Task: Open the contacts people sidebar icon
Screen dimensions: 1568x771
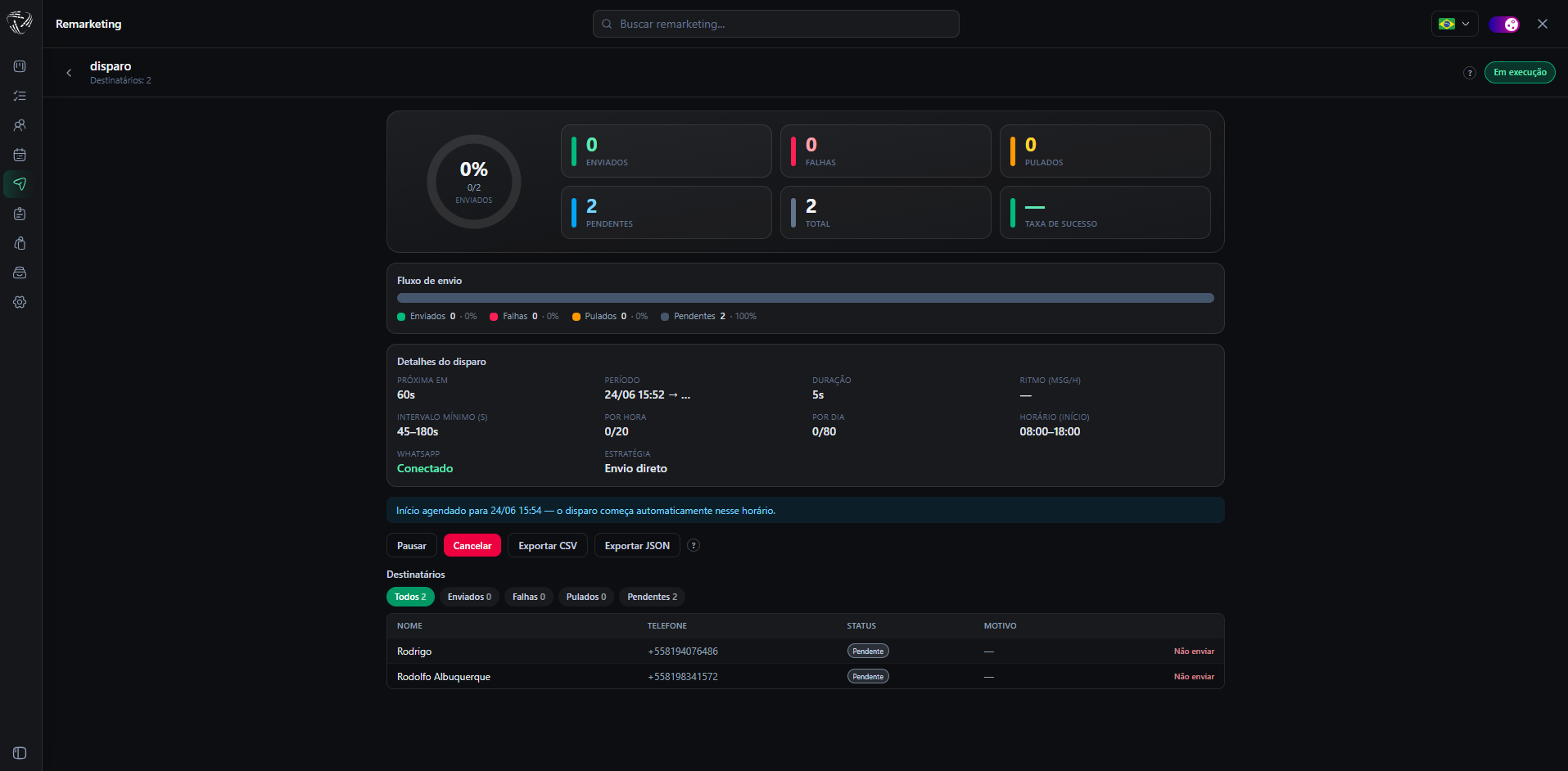Action: 20,125
